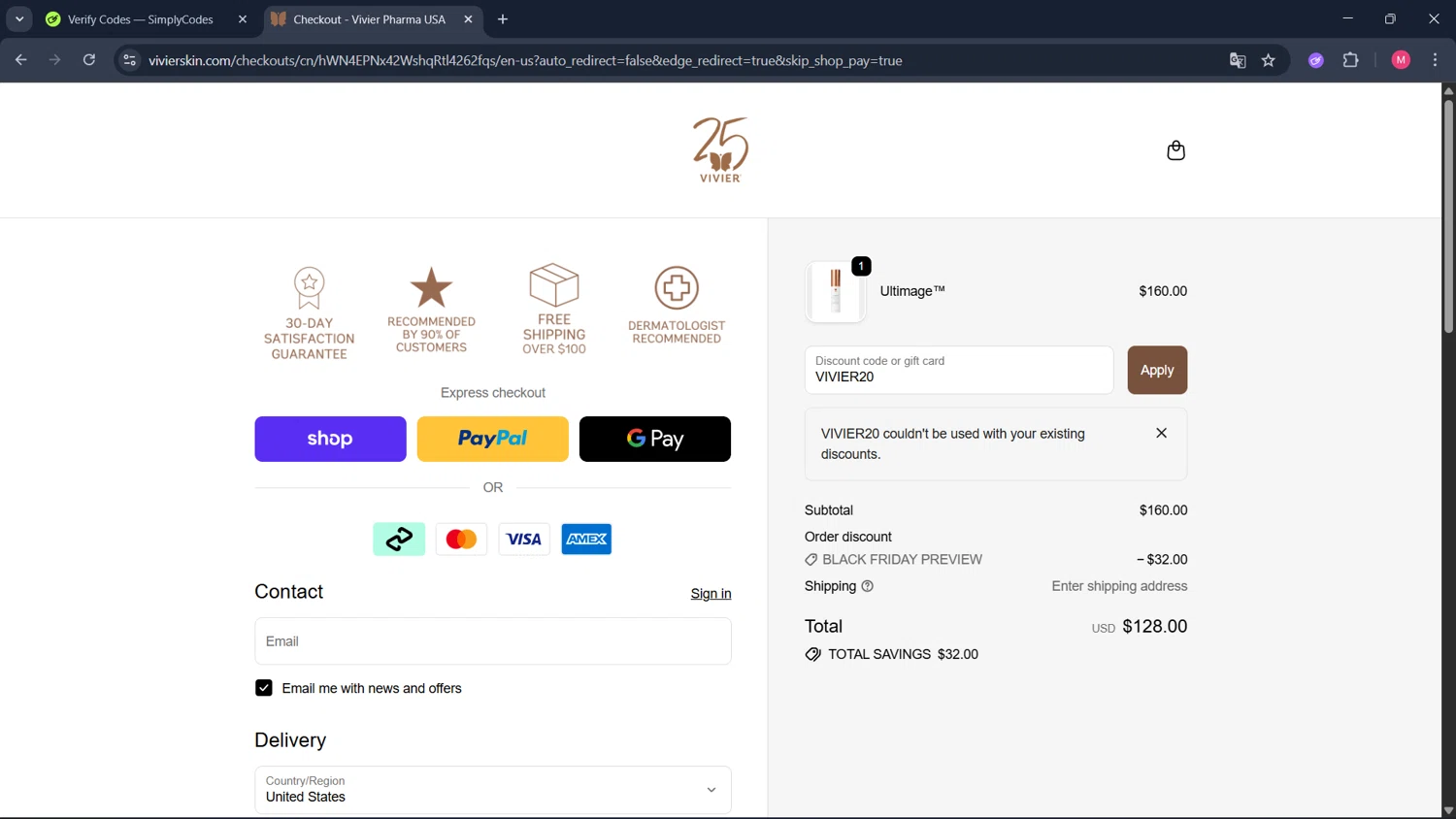Click the 30-day satisfaction guarantee badge
This screenshot has height=819, width=1456.
tap(310, 313)
